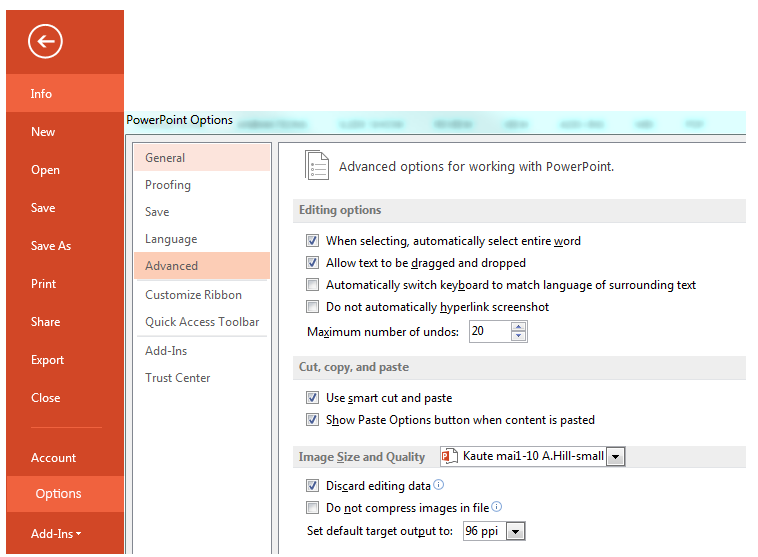The width and height of the screenshot is (758, 557).
Task: Click the Cut, copy, and paste header
Action: pyautogui.click(x=354, y=367)
